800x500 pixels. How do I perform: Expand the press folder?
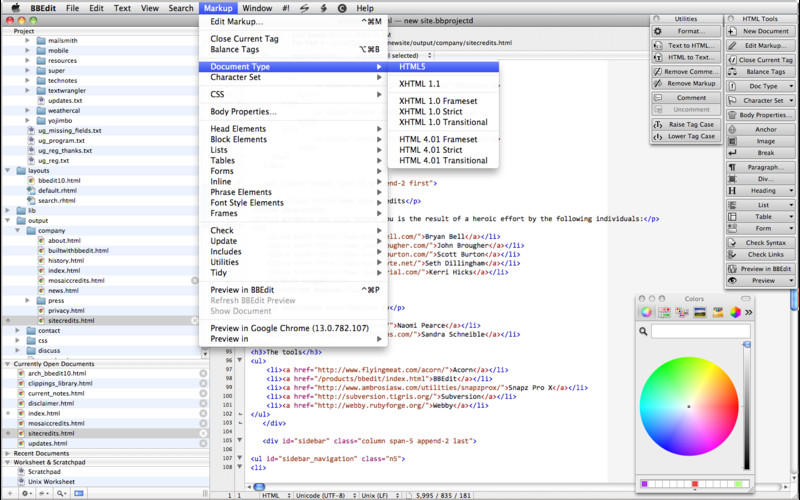click(28, 301)
